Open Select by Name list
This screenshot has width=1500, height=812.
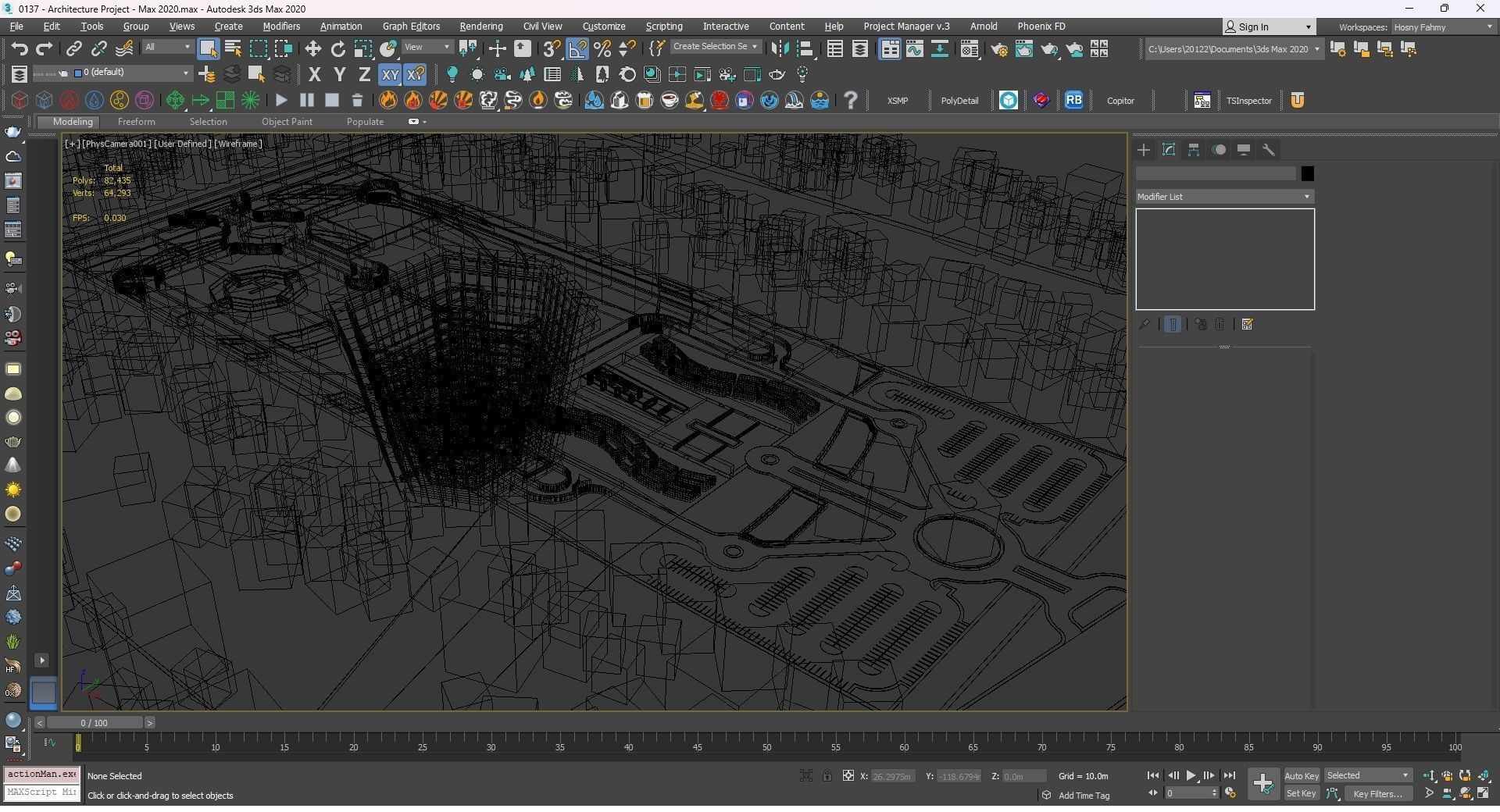(233, 49)
